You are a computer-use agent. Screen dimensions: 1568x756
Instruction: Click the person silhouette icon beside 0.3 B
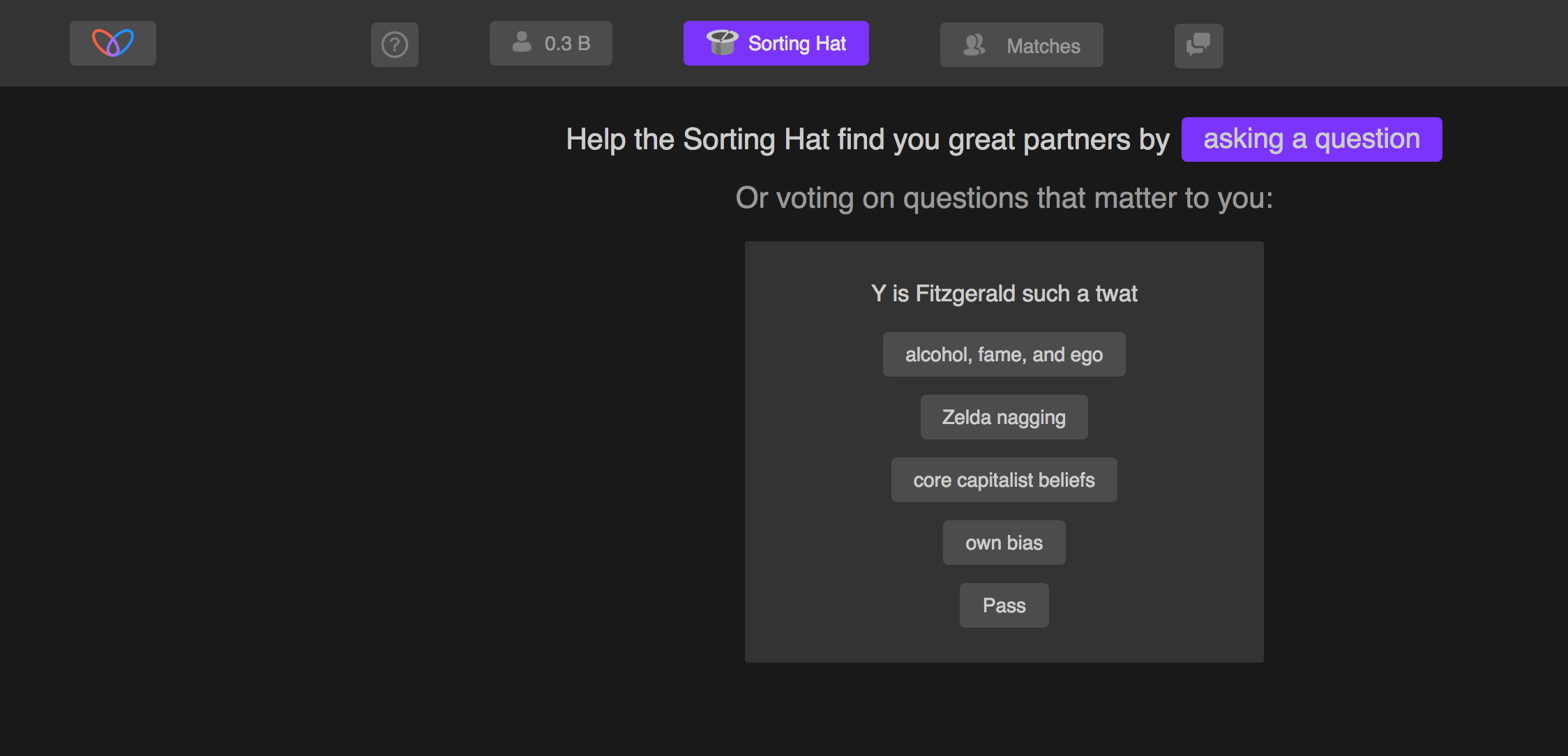click(x=522, y=43)
